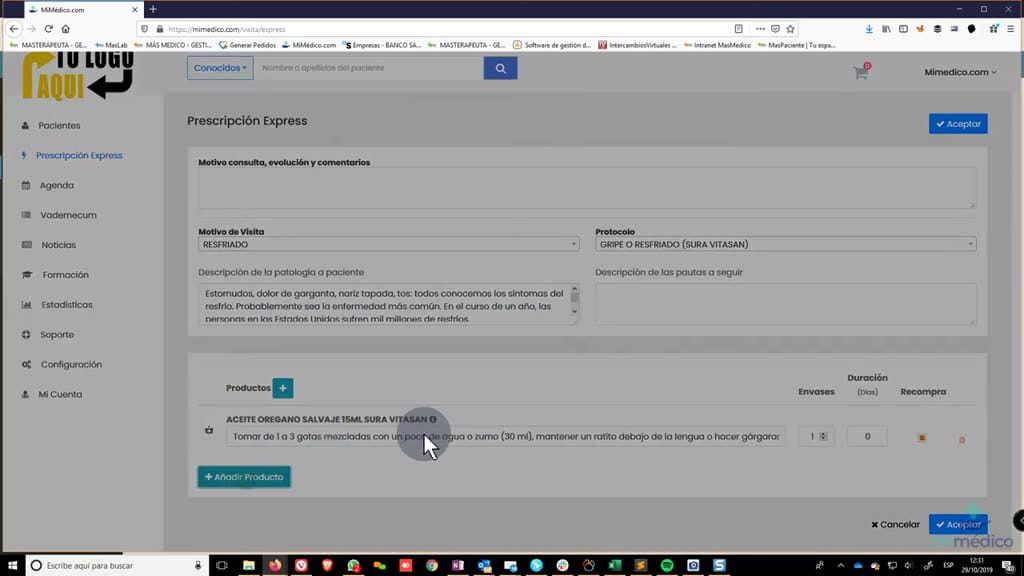Image resolution: width=1024 pixels, height=576 pixels.
Task: Click the bottom Aceptar button
Action: click(958, 524)
